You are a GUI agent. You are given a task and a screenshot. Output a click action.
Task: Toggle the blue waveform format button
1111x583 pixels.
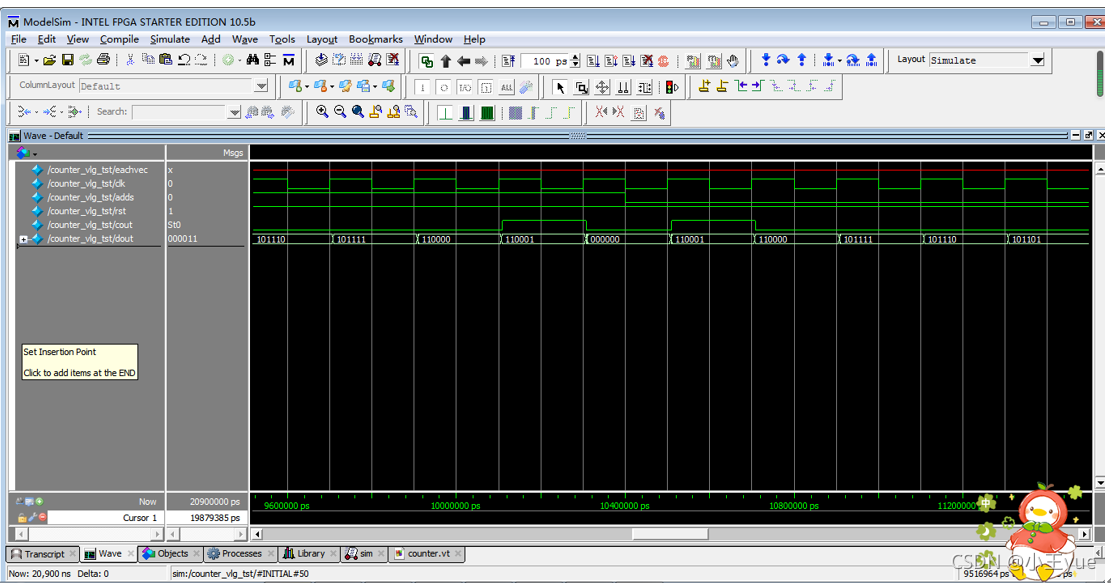pyautogui.click(x=466, y=113)
